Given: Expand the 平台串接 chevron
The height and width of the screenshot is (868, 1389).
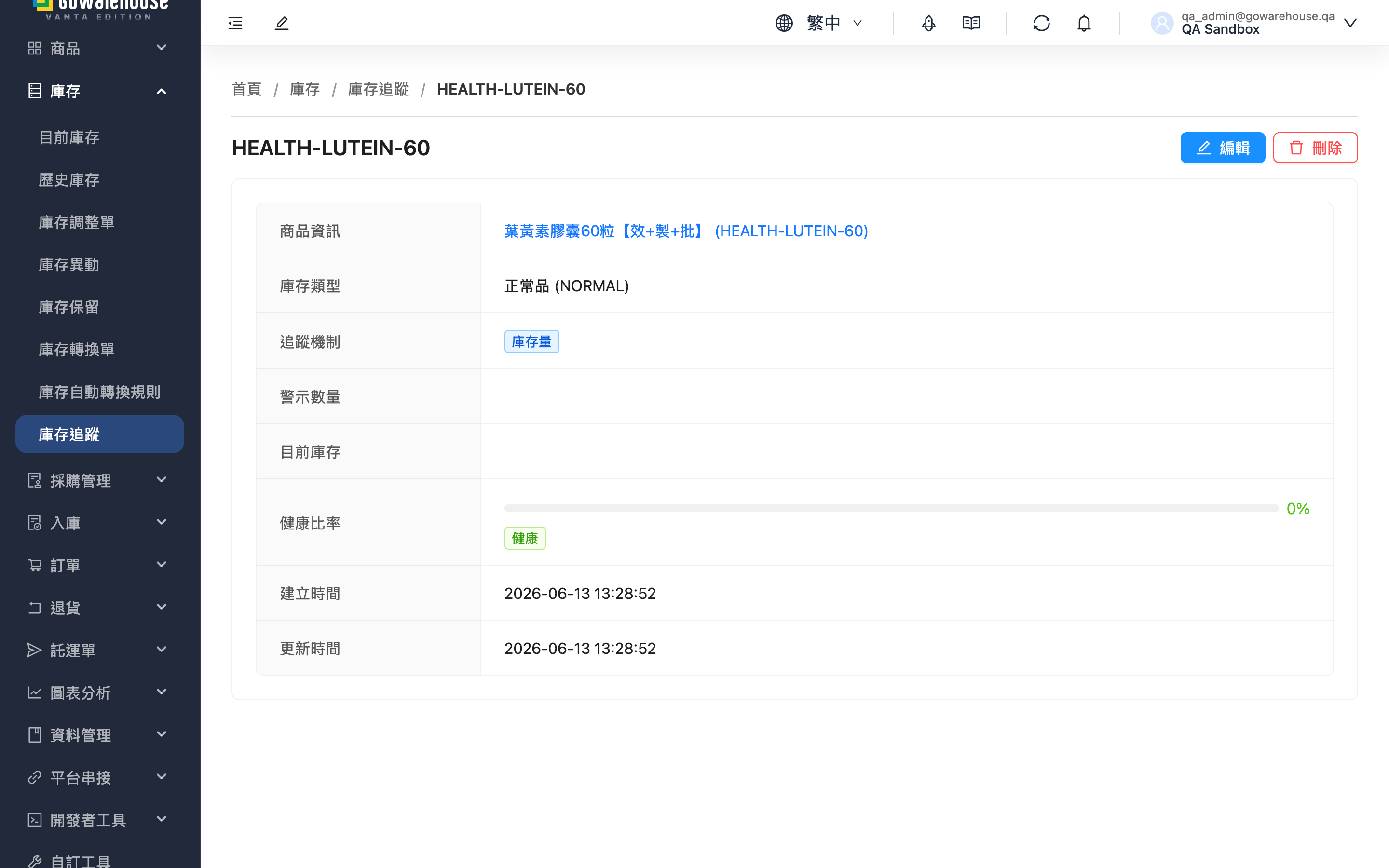Looking at the screenshot, I should [162, 777].
